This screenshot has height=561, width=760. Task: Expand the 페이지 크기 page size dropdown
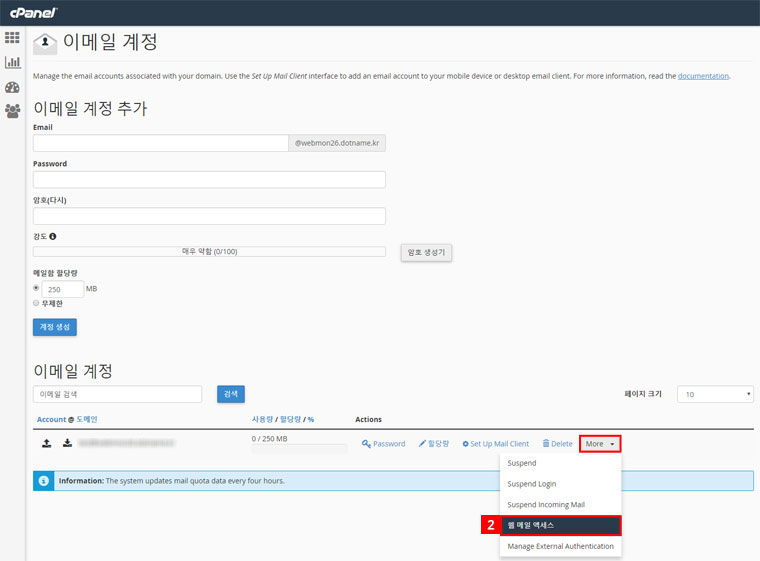pos(715,394)
